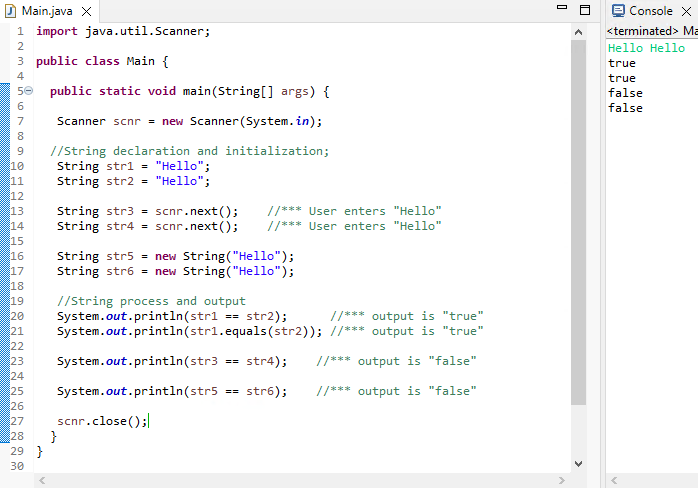Click the import java.util.Scanner line
The width and height of the screenshot is (698, 488).
pos(123,31)
